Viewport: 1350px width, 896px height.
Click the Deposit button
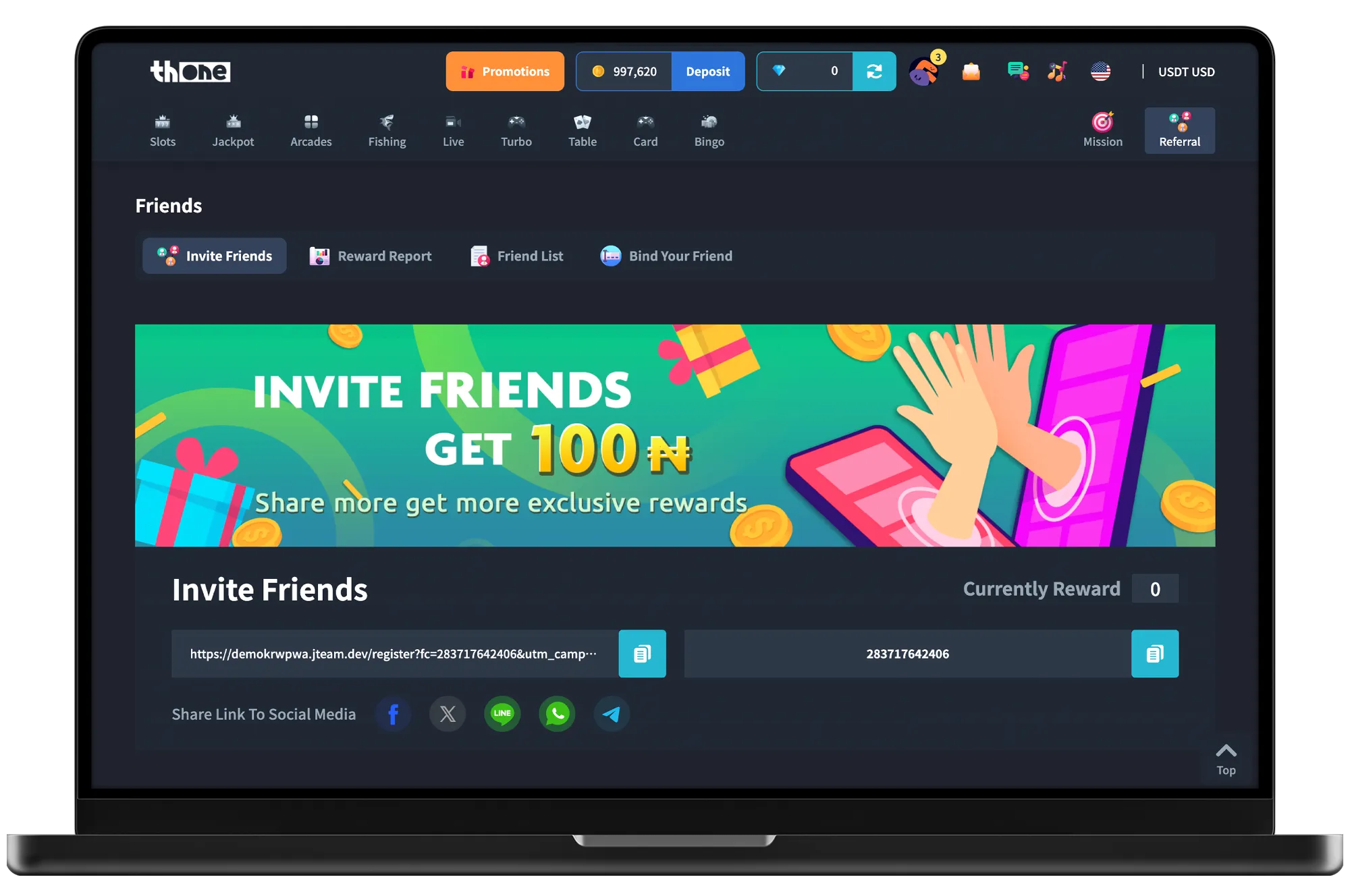(707, 71)
